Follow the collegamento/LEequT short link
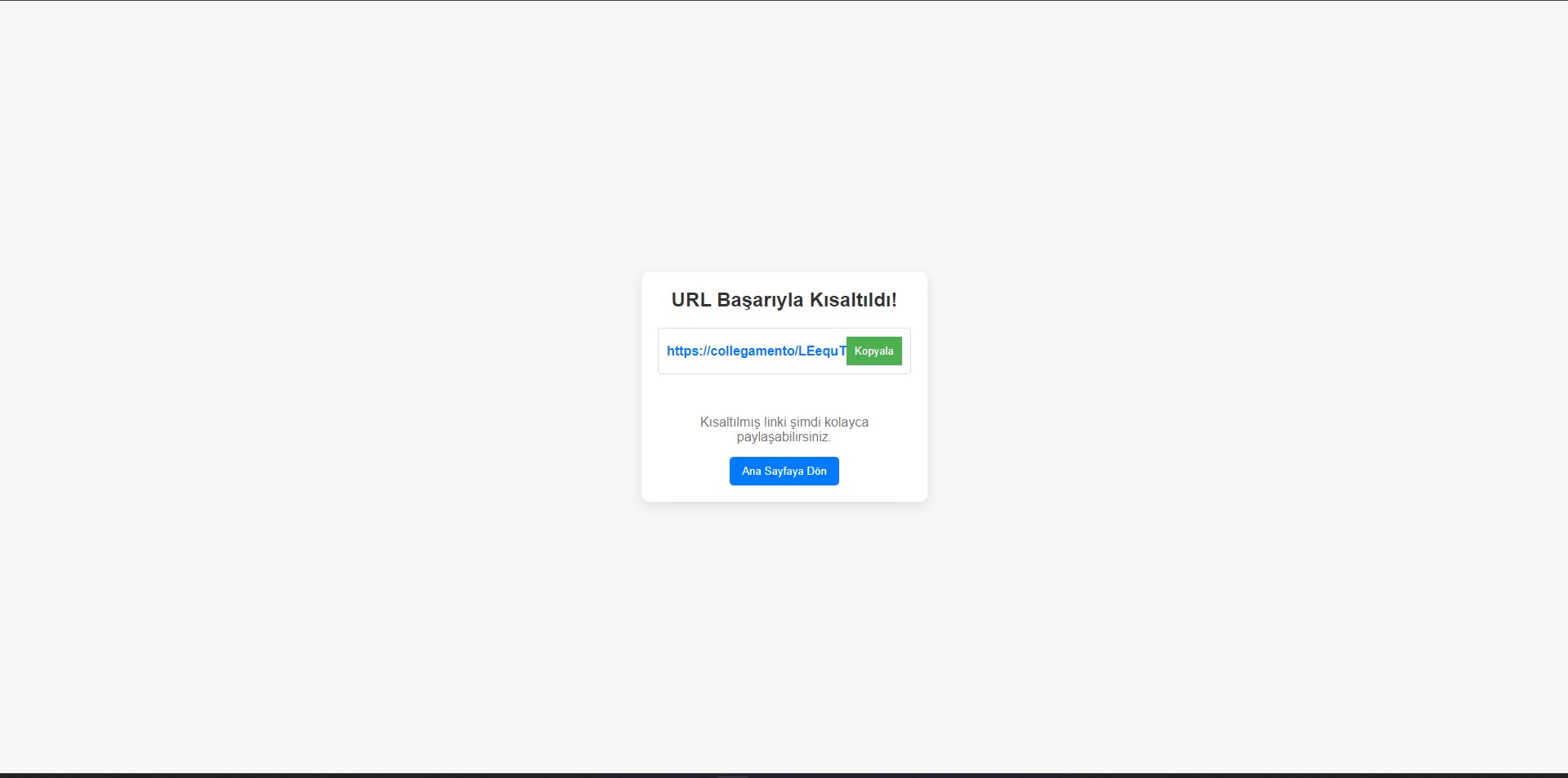This screenshot has width=1568, height=778. tap(757, 351)
